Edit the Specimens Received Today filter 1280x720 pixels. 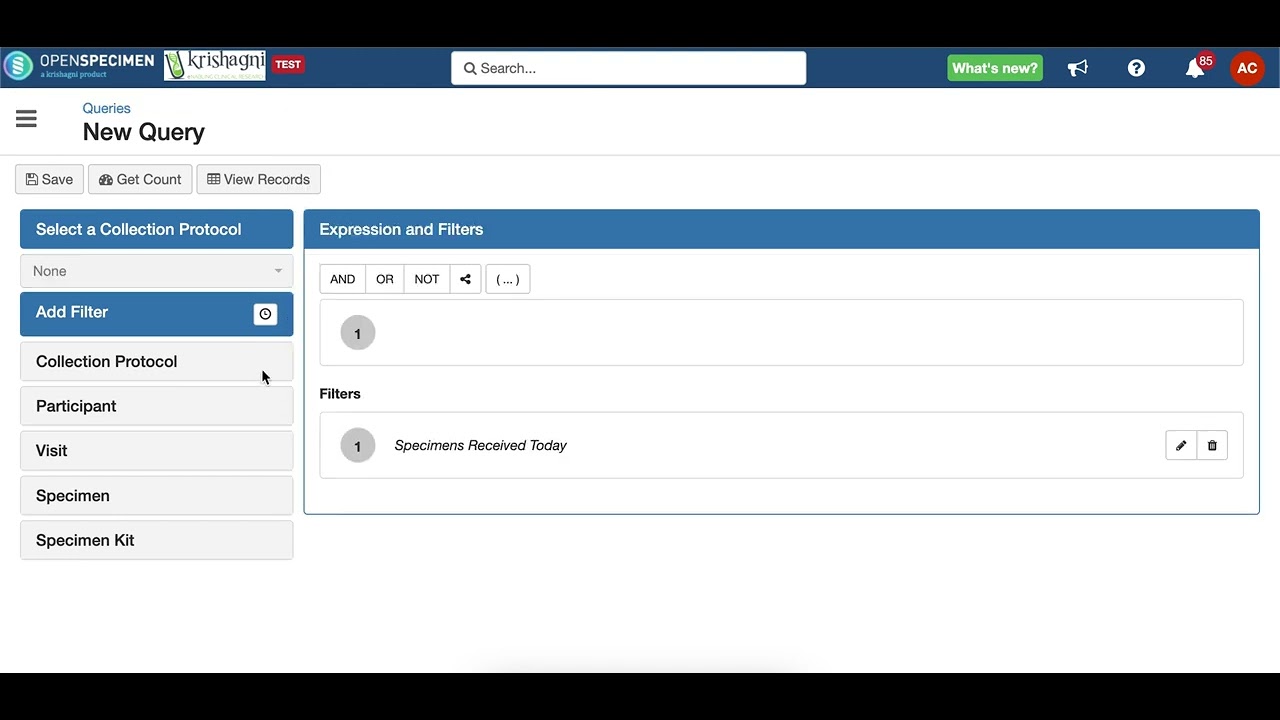click(1181, 445)
